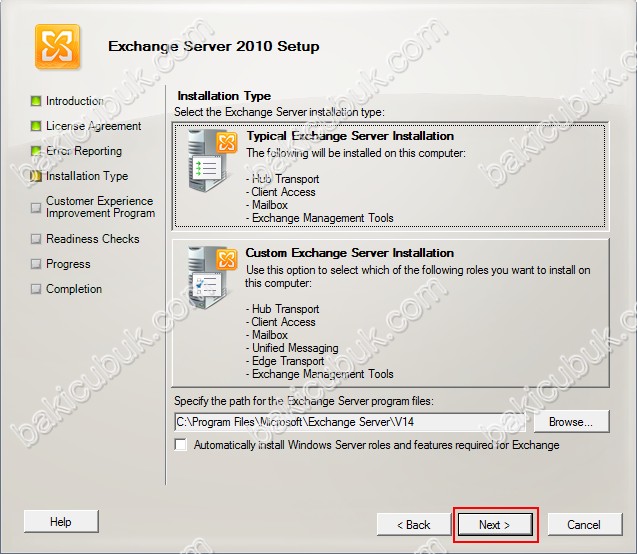
Task: Go to previous page with < Back
Action: point(414,524)
